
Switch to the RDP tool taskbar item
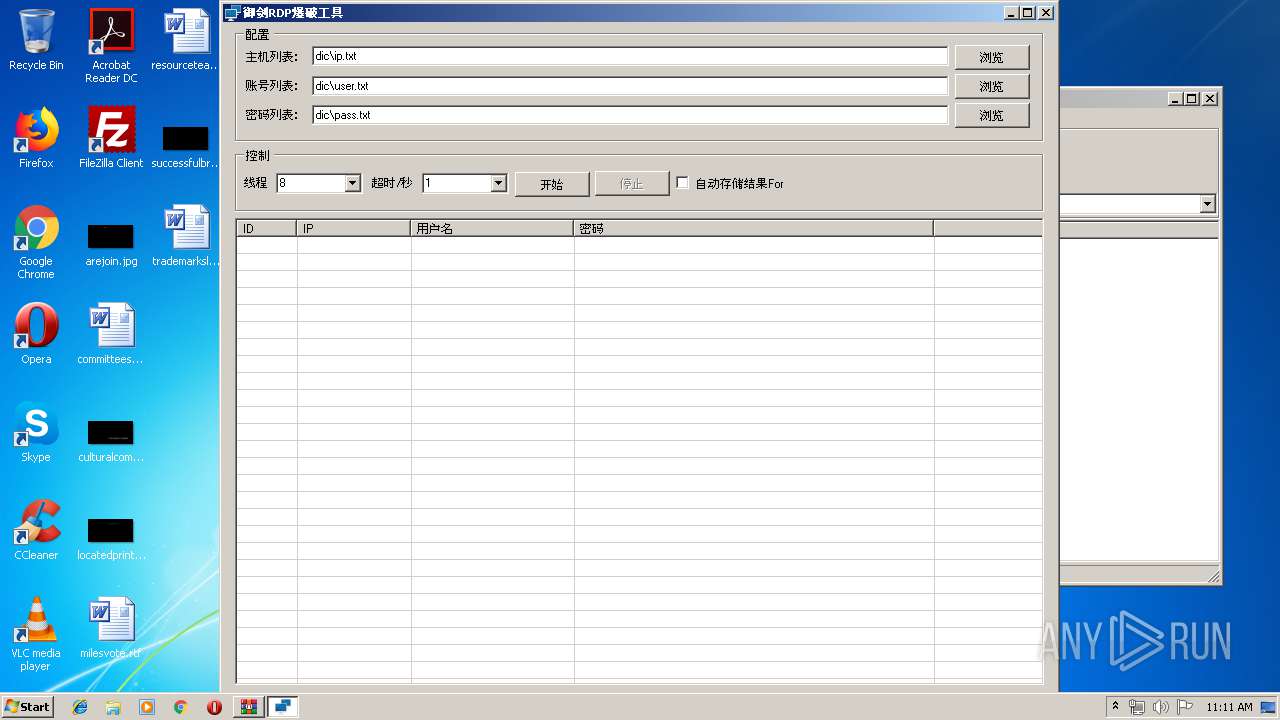[283, 707]
